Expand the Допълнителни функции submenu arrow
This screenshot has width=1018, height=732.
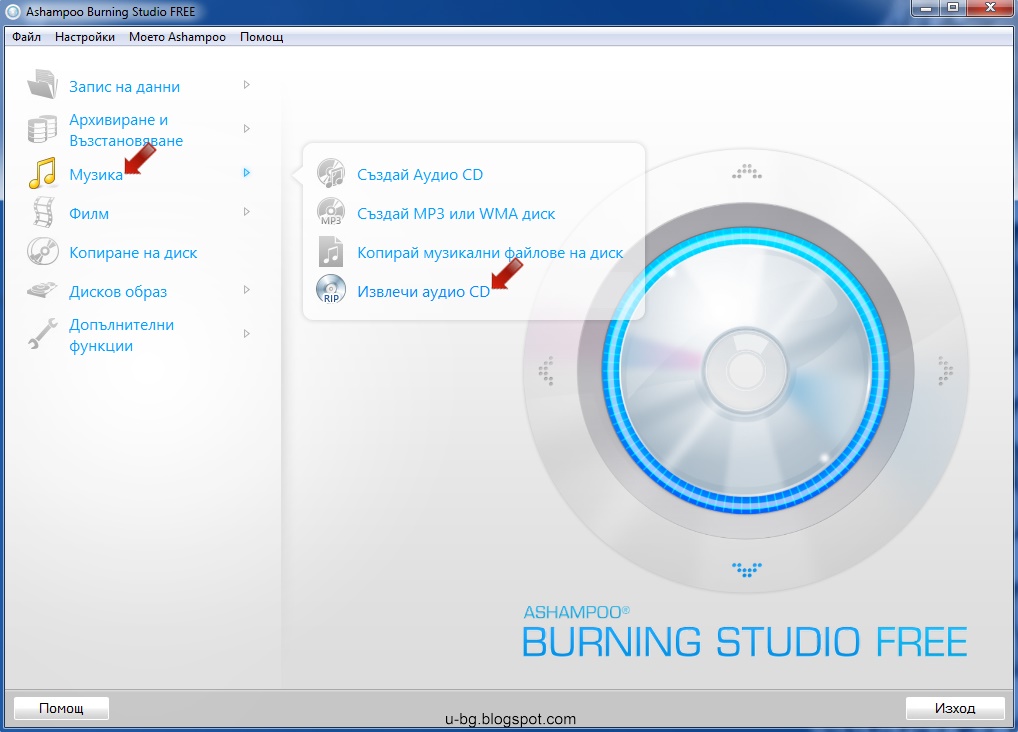pyautogui.click(x=247, y=334)
